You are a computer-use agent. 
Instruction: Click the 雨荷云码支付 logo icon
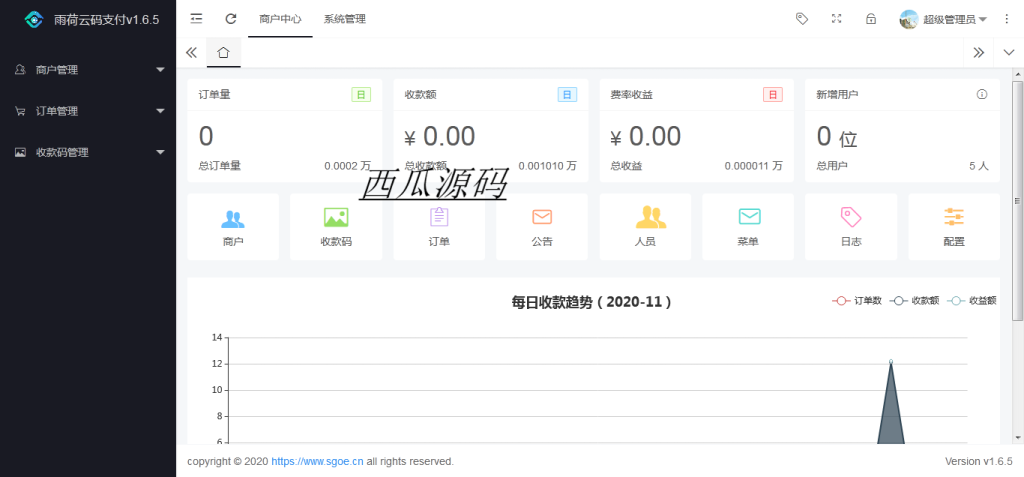point(33,20)
